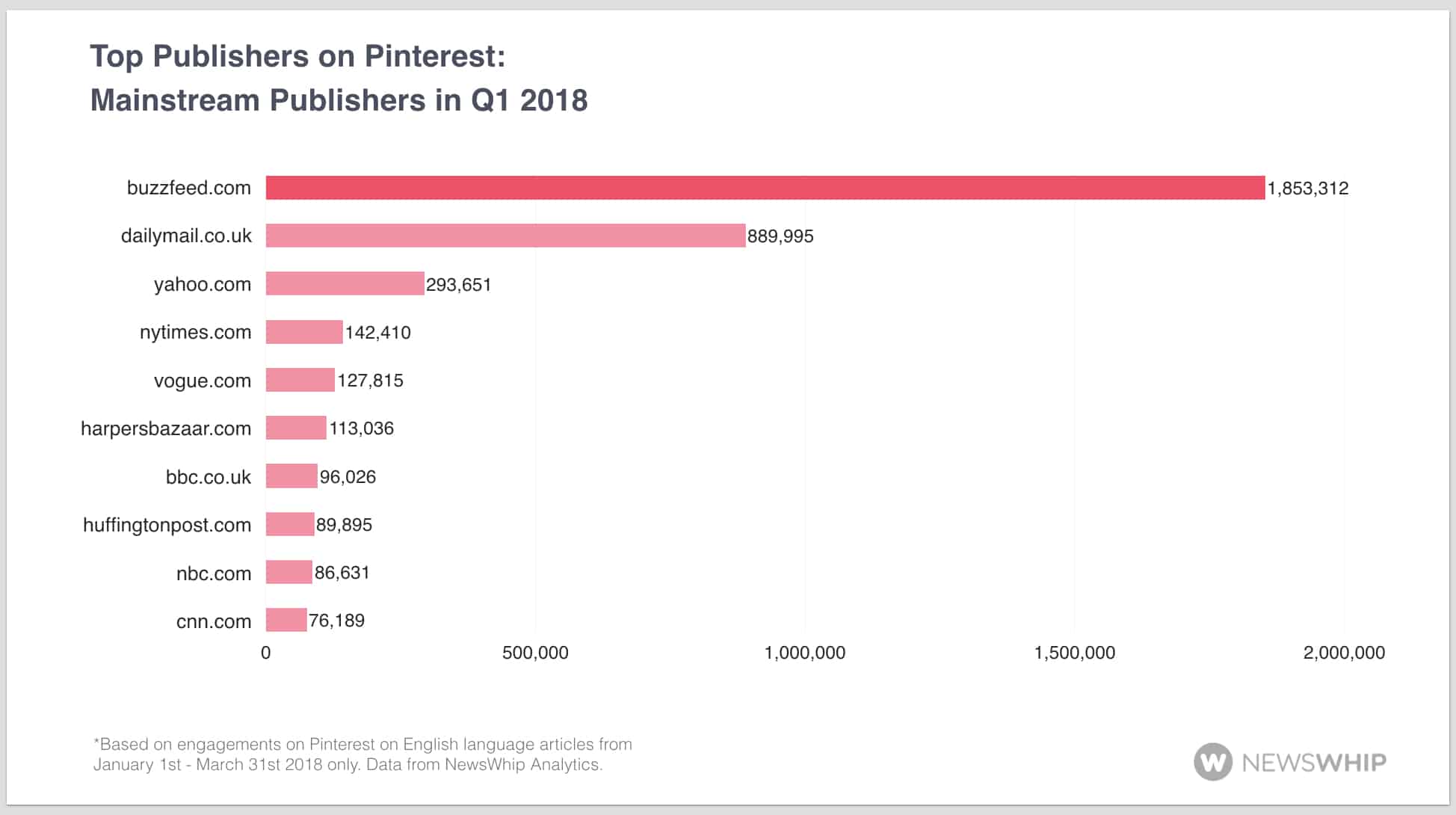The image size is (1456, 815).
Task: Click the buzzfeed.com axis label
Action: click(x=188, y=188)
